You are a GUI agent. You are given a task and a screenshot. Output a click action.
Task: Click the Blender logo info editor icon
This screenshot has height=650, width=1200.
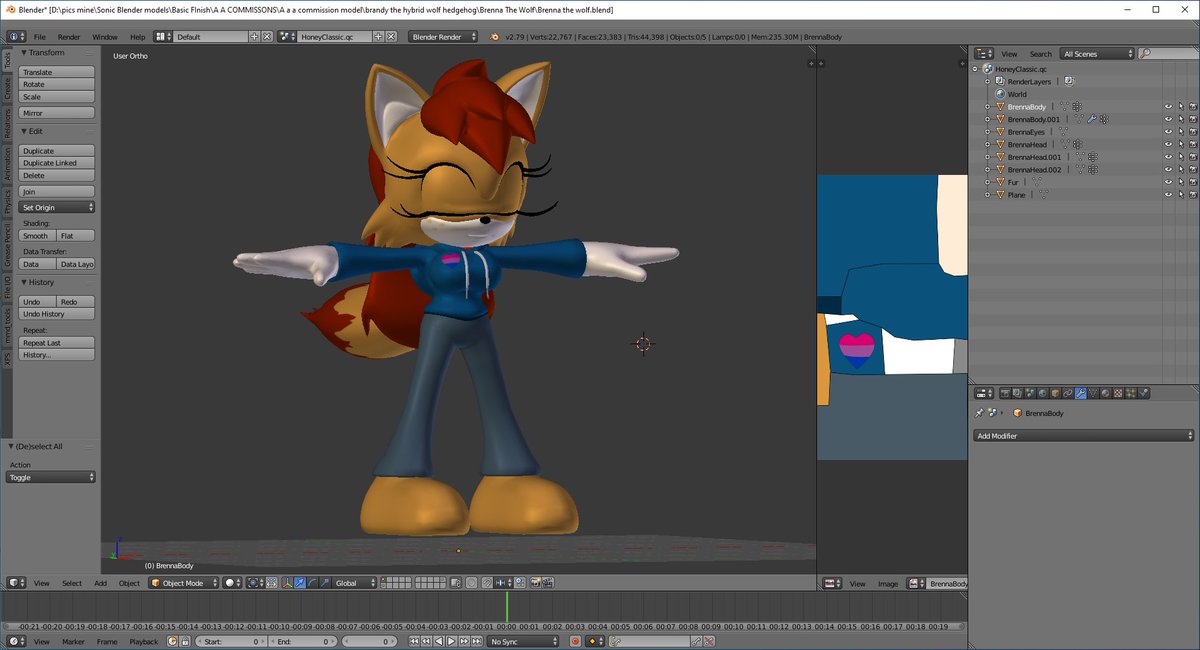point(496,37)
